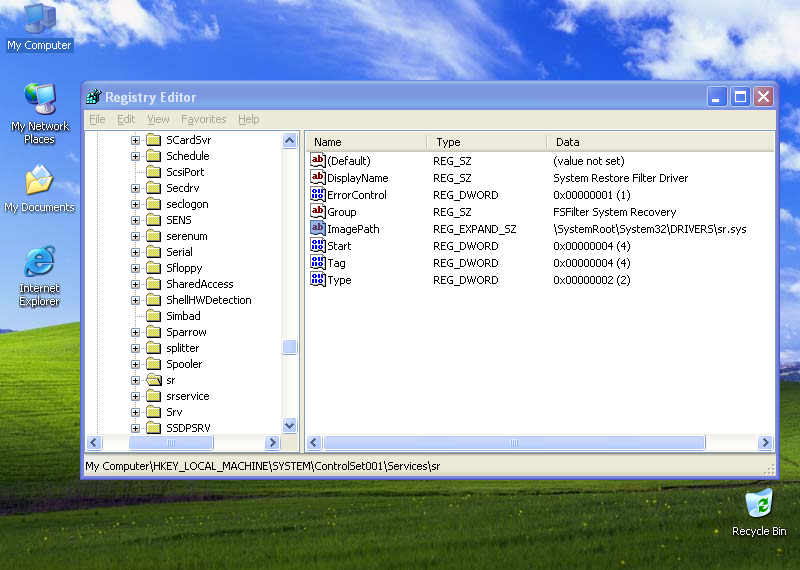
Task: Click the SharedAccess folder icon
Action: click(154, 284)
